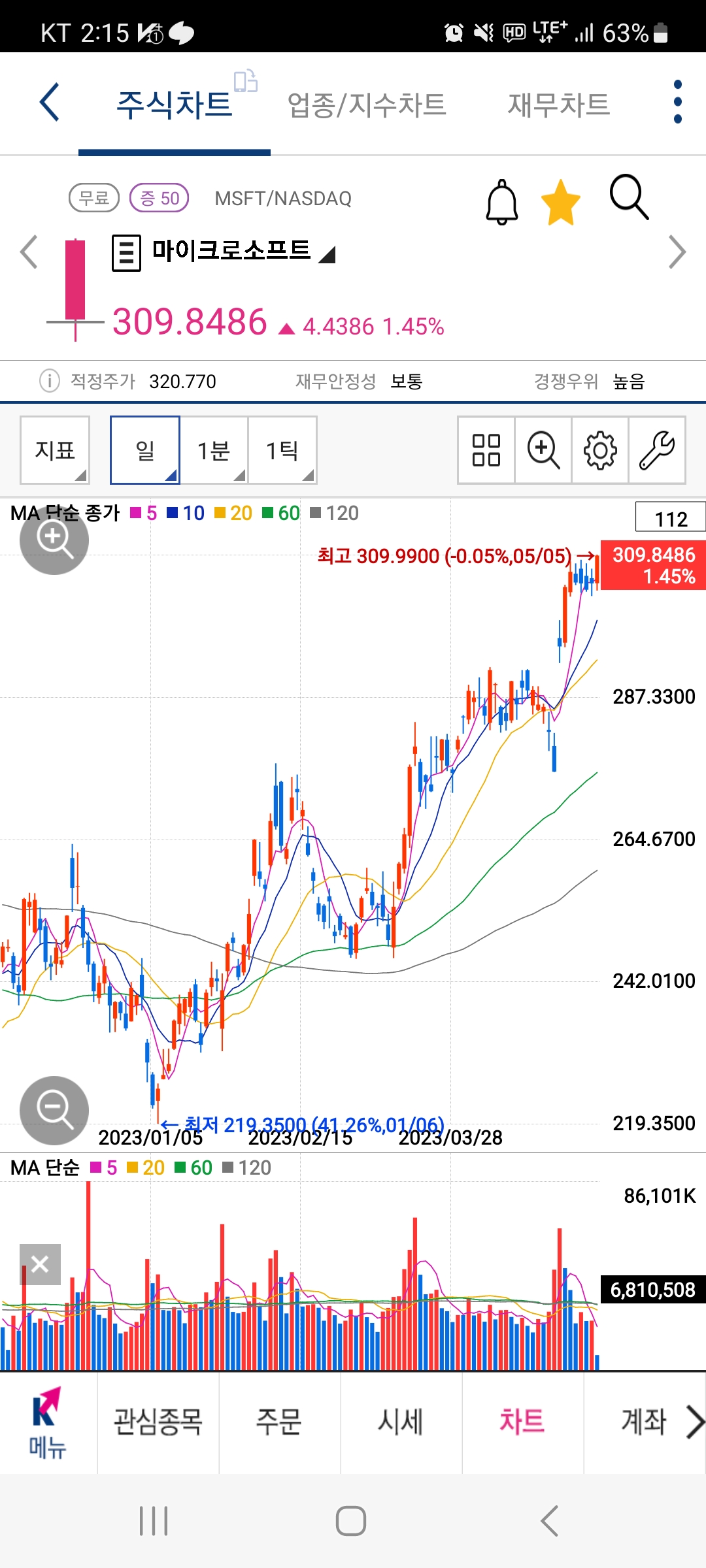Tap the large 309.8486 price figure

[x=190, y=322]
